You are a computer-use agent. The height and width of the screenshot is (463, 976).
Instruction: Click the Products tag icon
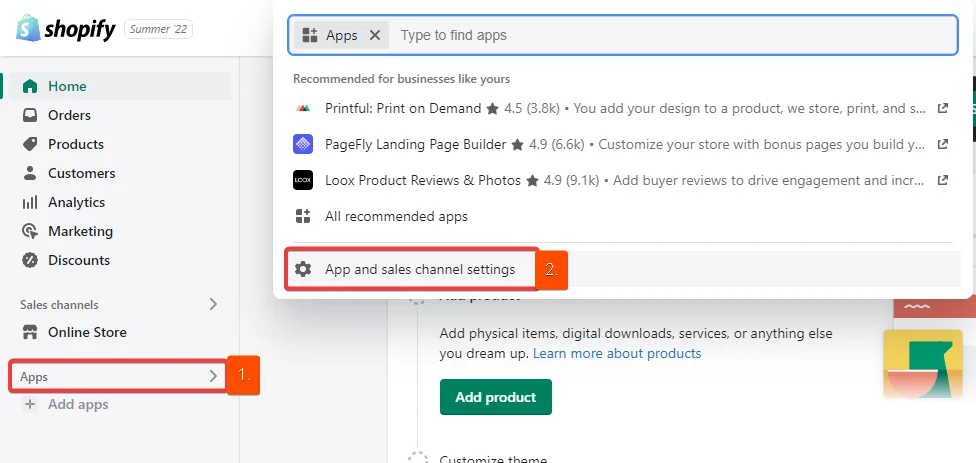[30, 144]
